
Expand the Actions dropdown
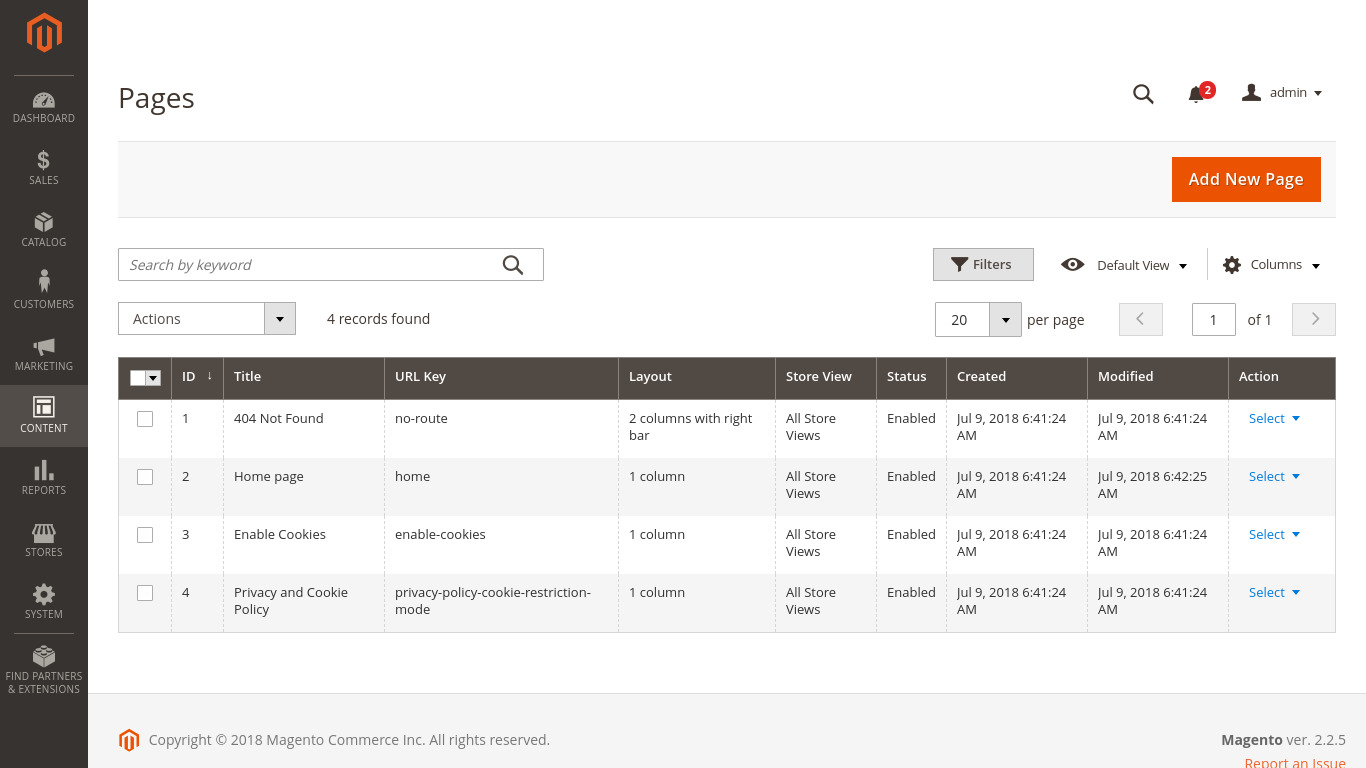pyautogui.click(x=207, y=319)
